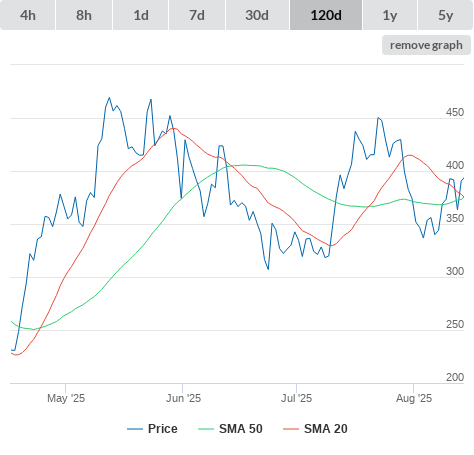The height and width of the screenshot is (455, 474).
Task: Click the active 120d range tab
Action: pyautogui.click(x=326, y=15)
